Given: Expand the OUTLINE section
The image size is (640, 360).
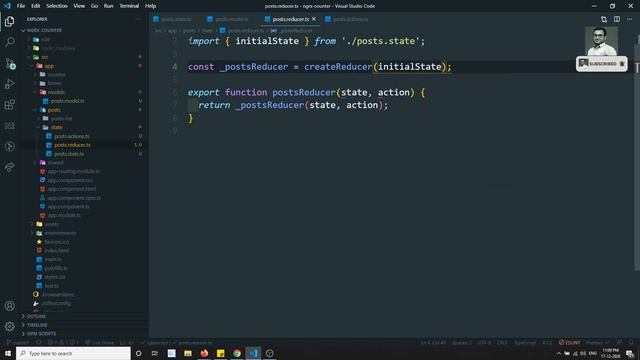Looking at the screenshot, I should tap(35, 316).
